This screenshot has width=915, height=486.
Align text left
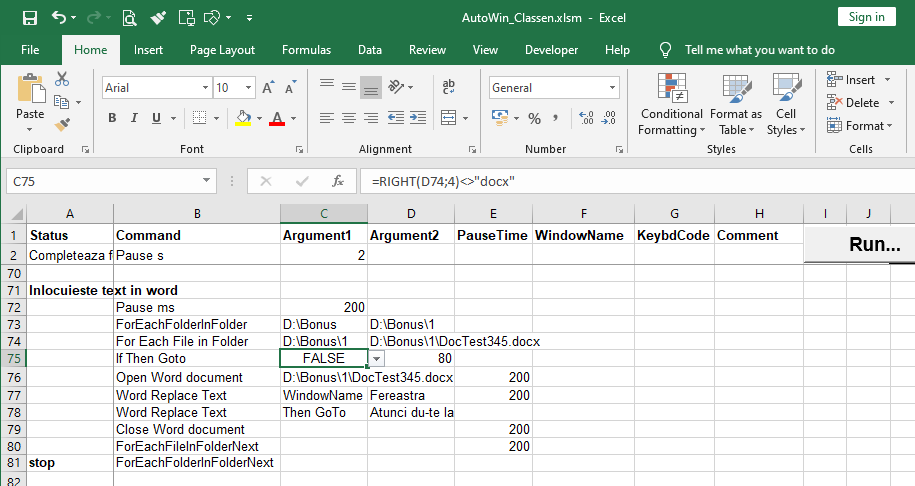point(327,118)
